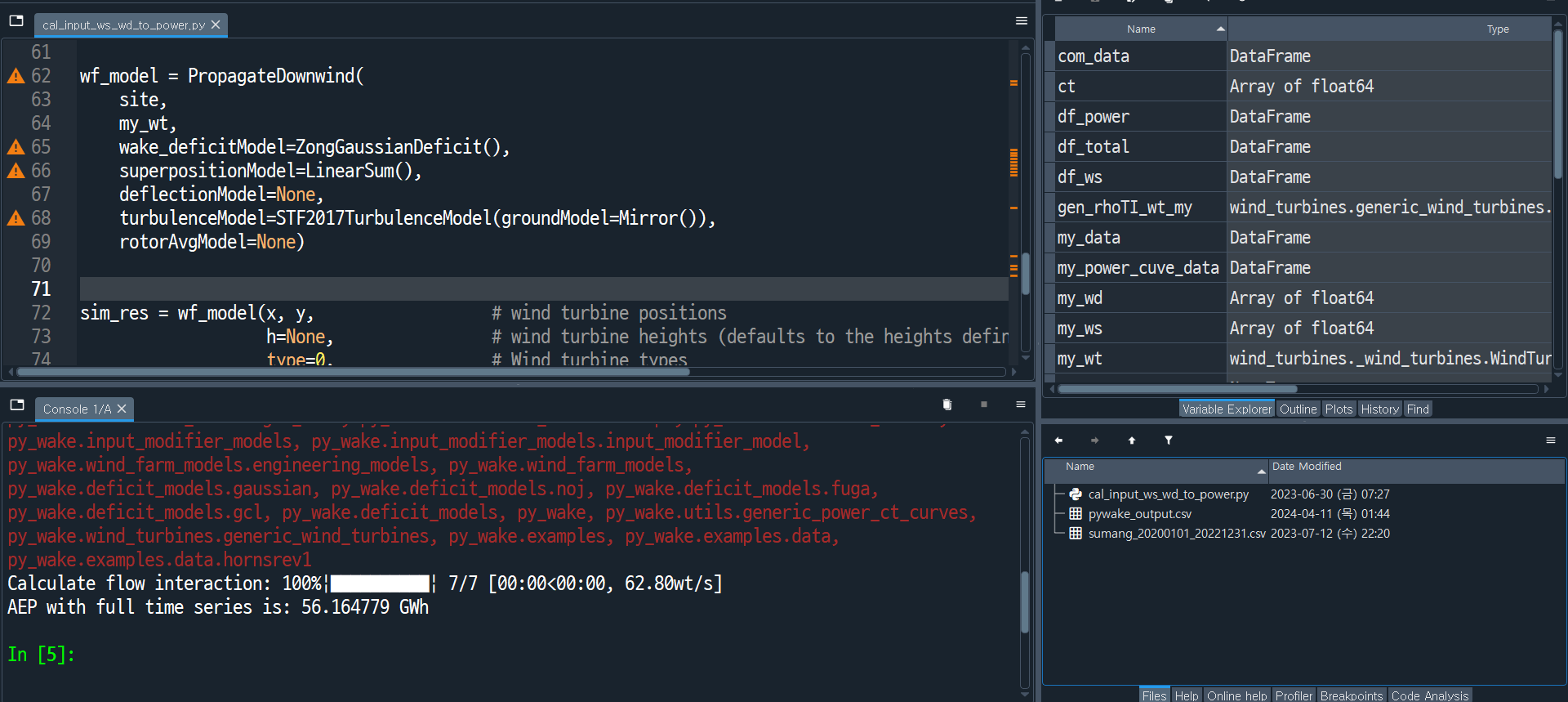The height and width of the screenshot is (702, 1568).
Task: Open the console pane options menu
Action: pyautogui.click(x=1021, y=405)
